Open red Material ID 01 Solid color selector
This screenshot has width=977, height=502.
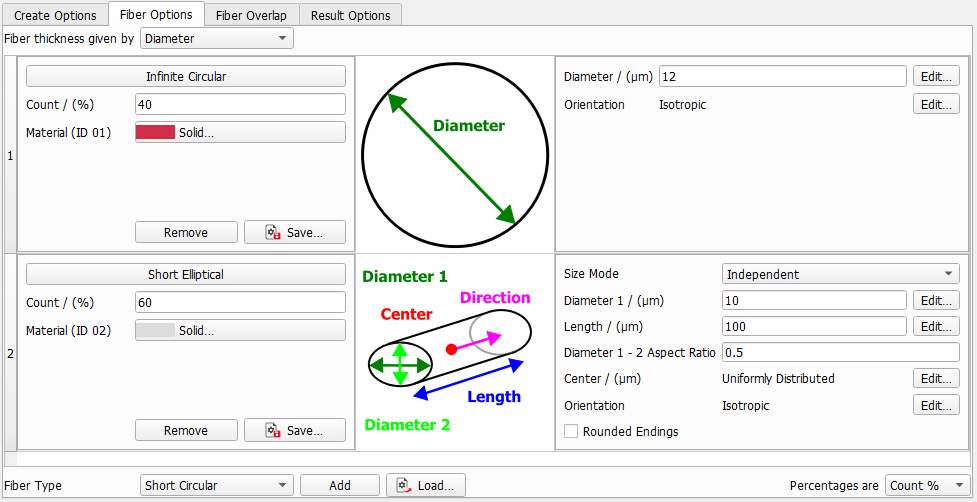coord(240,132)
